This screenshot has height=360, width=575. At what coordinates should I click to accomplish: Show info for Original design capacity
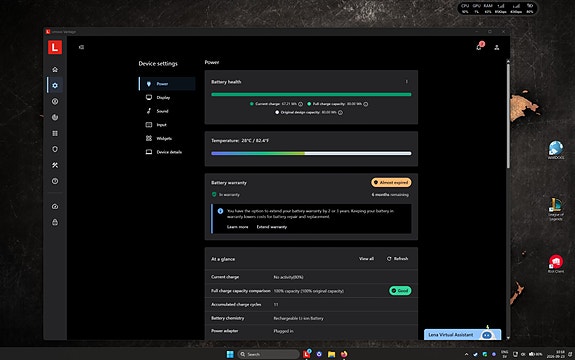click(x=340, y=113)
